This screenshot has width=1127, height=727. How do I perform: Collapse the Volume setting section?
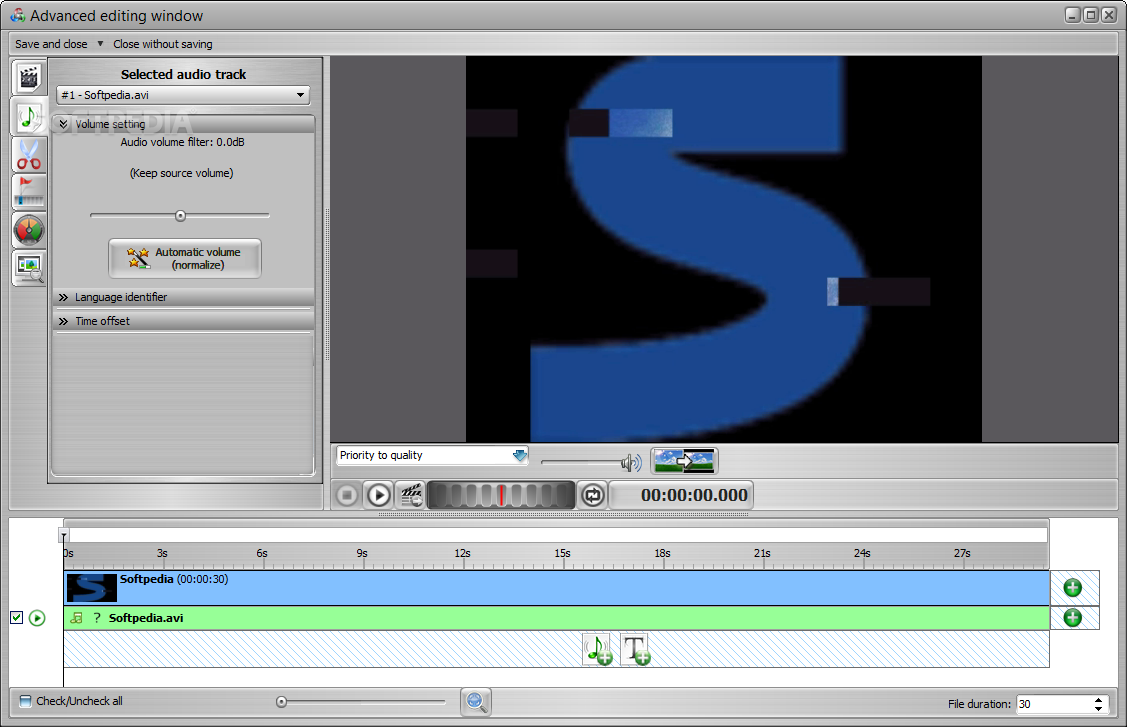(183, 124)
